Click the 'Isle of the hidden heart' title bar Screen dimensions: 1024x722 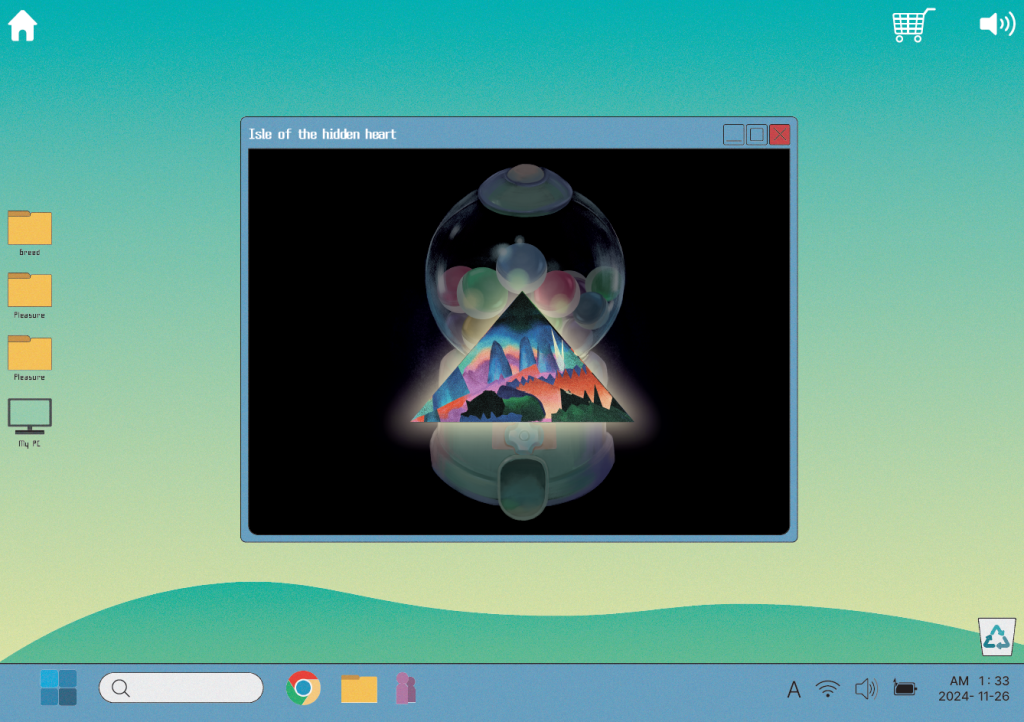pos(480,134)
